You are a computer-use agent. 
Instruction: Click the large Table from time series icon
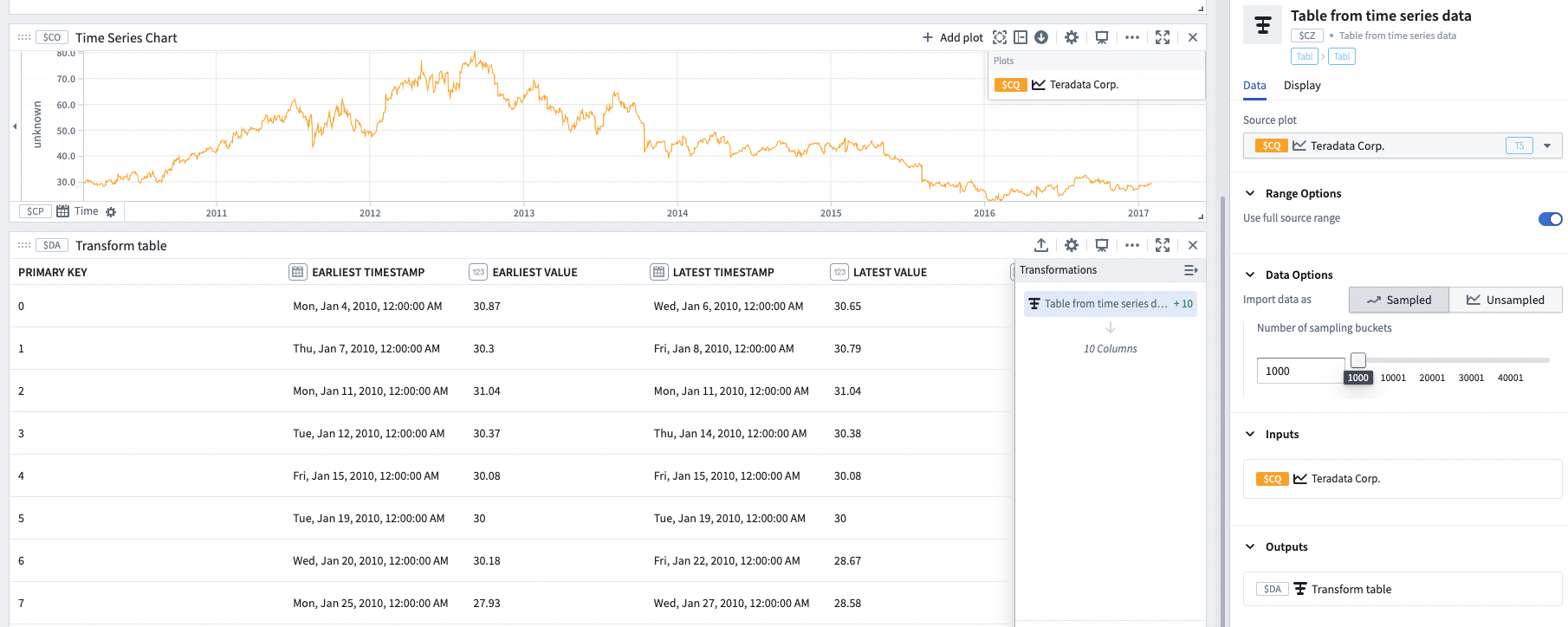tap(1262, 24)
